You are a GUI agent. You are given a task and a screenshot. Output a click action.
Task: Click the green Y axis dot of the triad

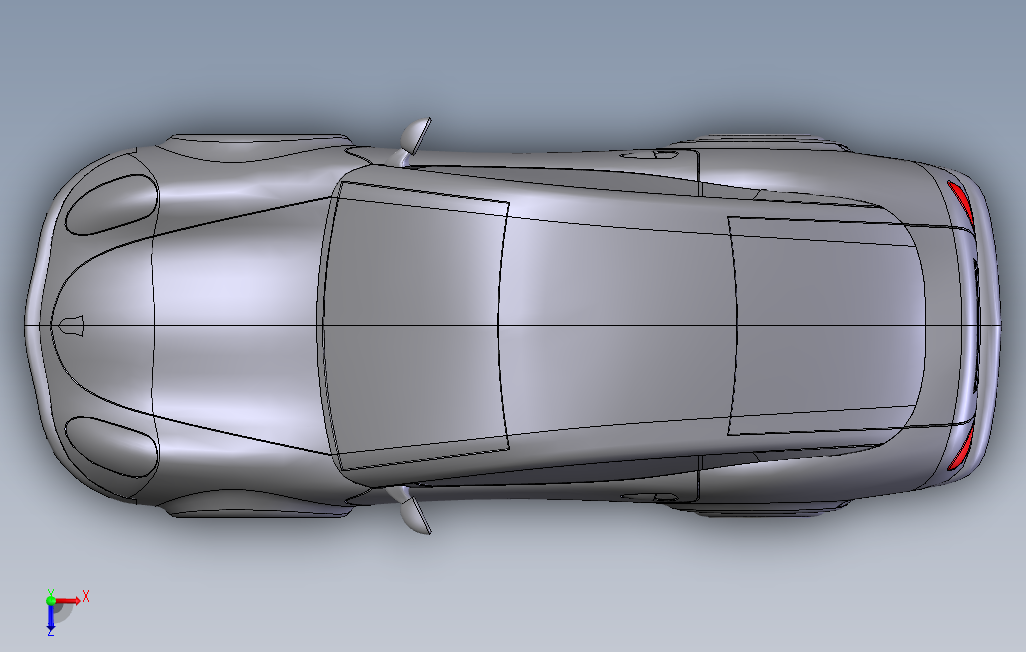[x=50, y=599]
